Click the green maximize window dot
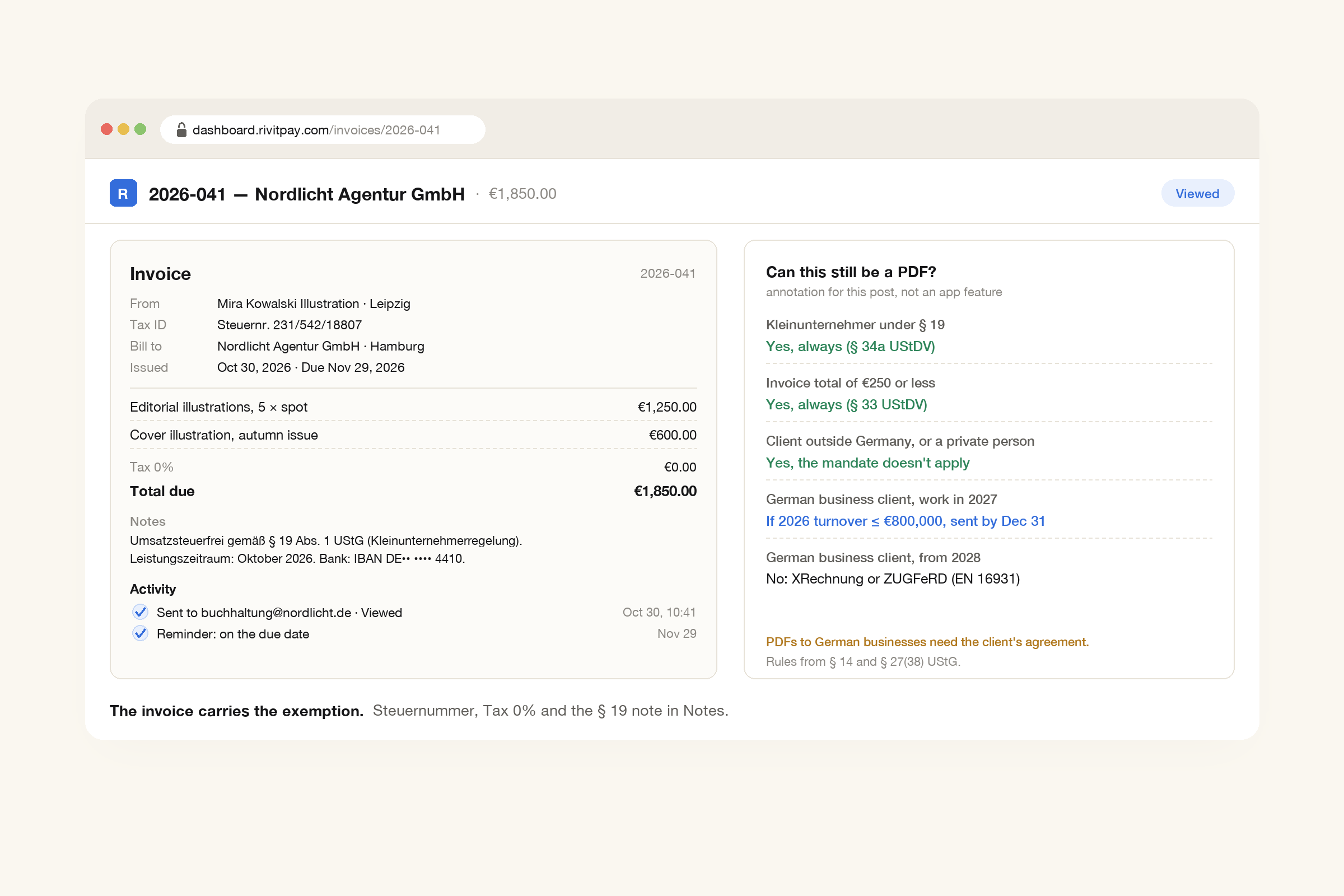The height and width of the screenshot is (896, 1344). coord(141,129)
